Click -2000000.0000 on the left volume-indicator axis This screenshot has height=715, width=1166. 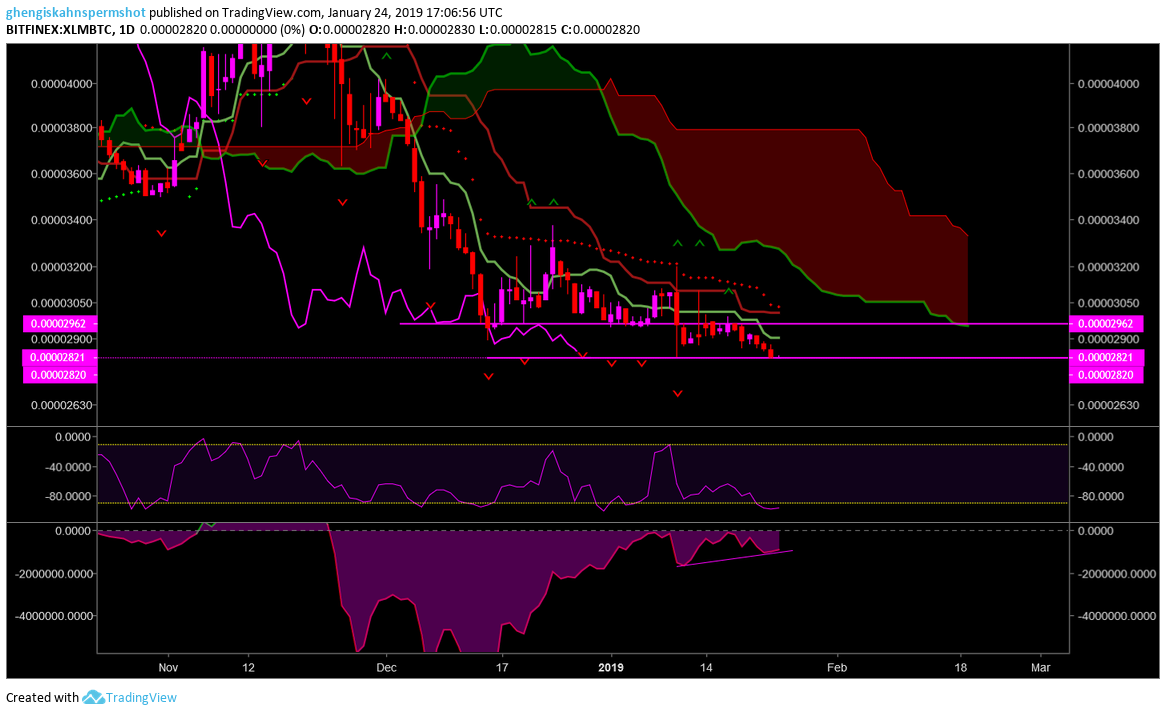(52, 574)
